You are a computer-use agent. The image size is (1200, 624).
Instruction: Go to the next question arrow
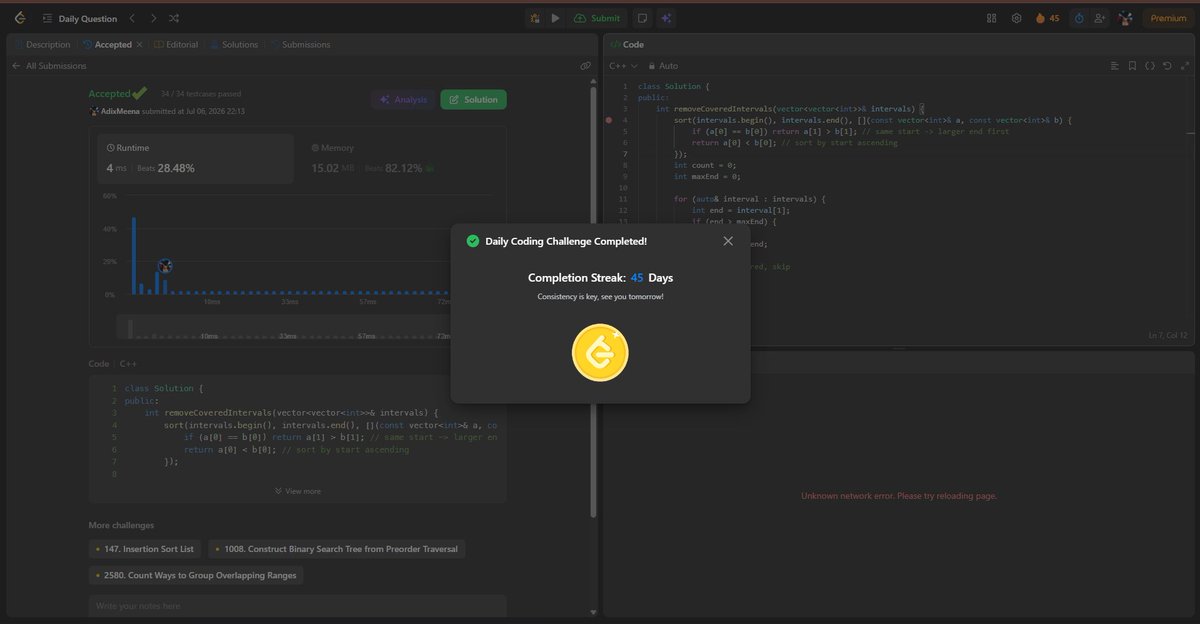tap(152, 18)
